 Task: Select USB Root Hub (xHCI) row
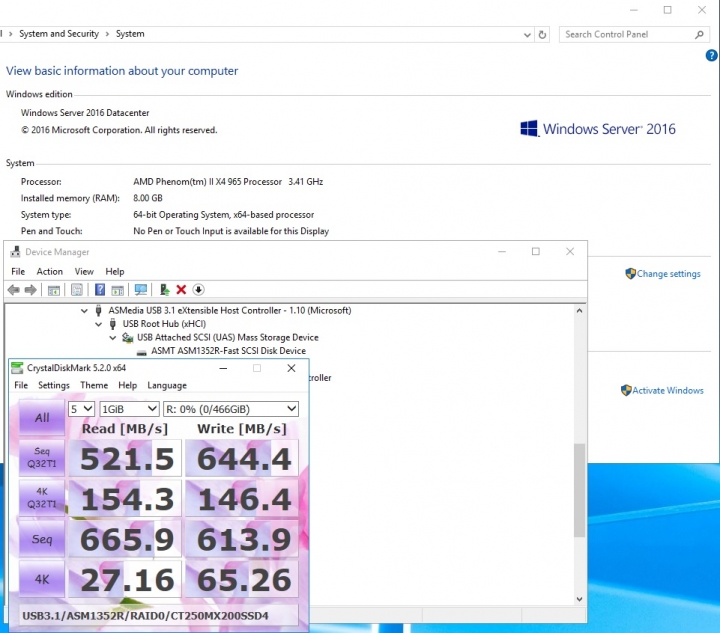click(x=164, y=324)
